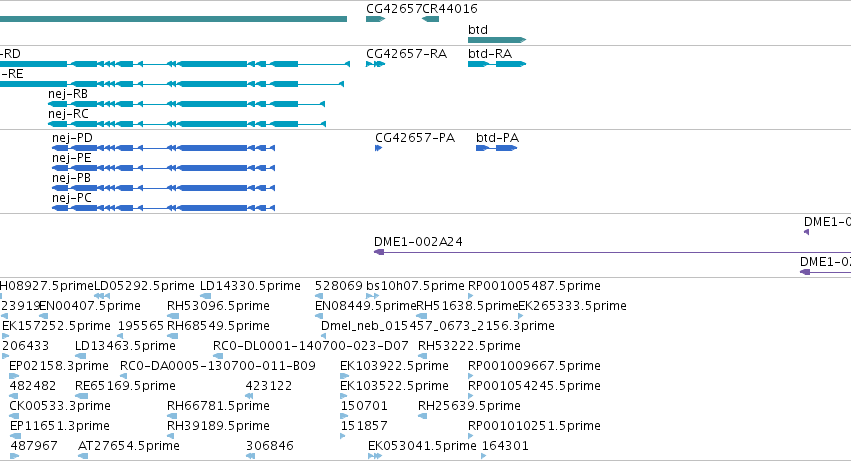The height and width of the screenshot is (461, 851).
Task: Click the 487967 feature label
Action: pyautogui.click(x=34, y=446)
